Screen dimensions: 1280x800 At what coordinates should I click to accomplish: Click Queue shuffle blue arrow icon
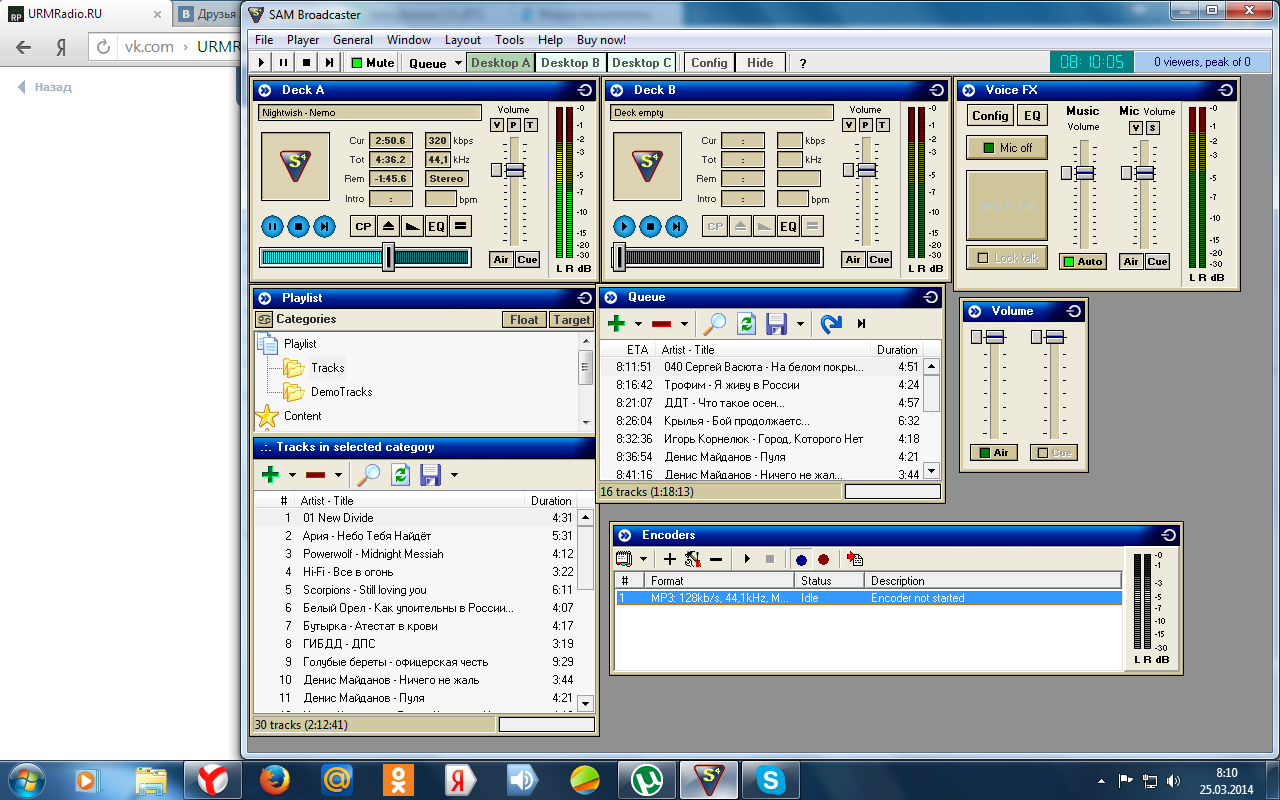tap(830, 323)
